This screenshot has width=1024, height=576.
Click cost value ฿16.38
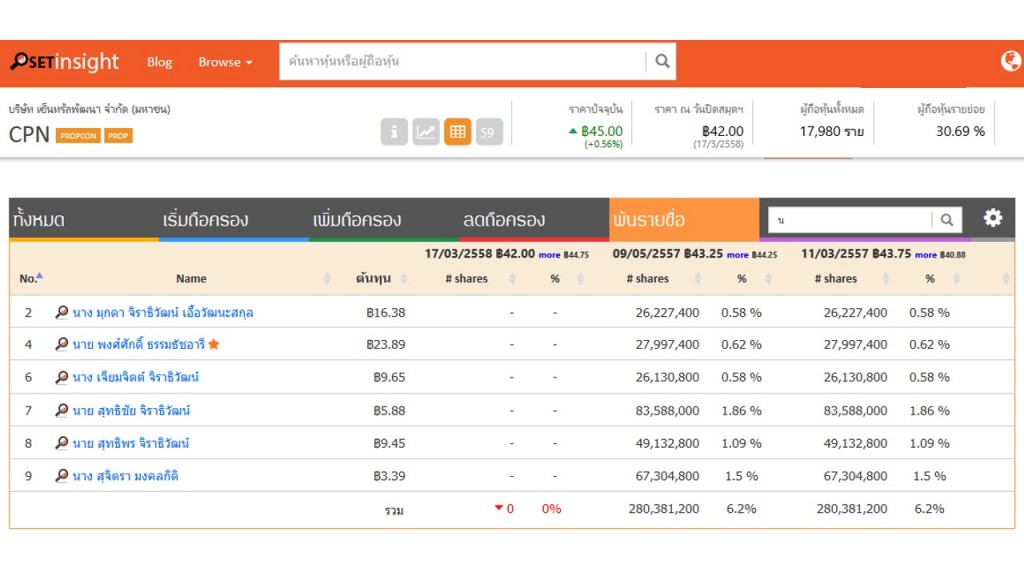385,313
